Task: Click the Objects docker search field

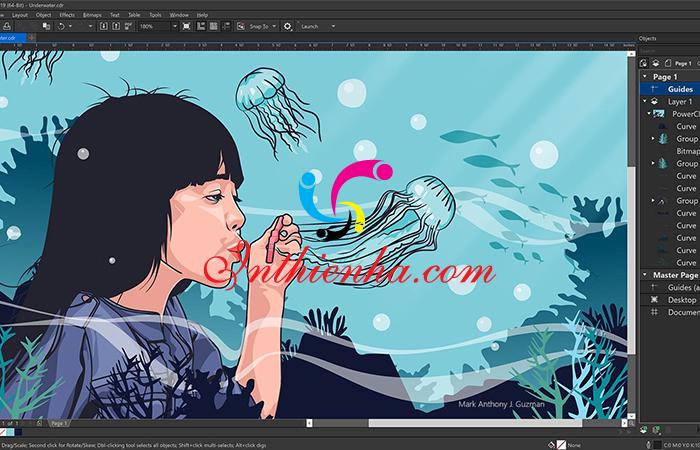Action: pyautogui.click(x=670, y=51)
